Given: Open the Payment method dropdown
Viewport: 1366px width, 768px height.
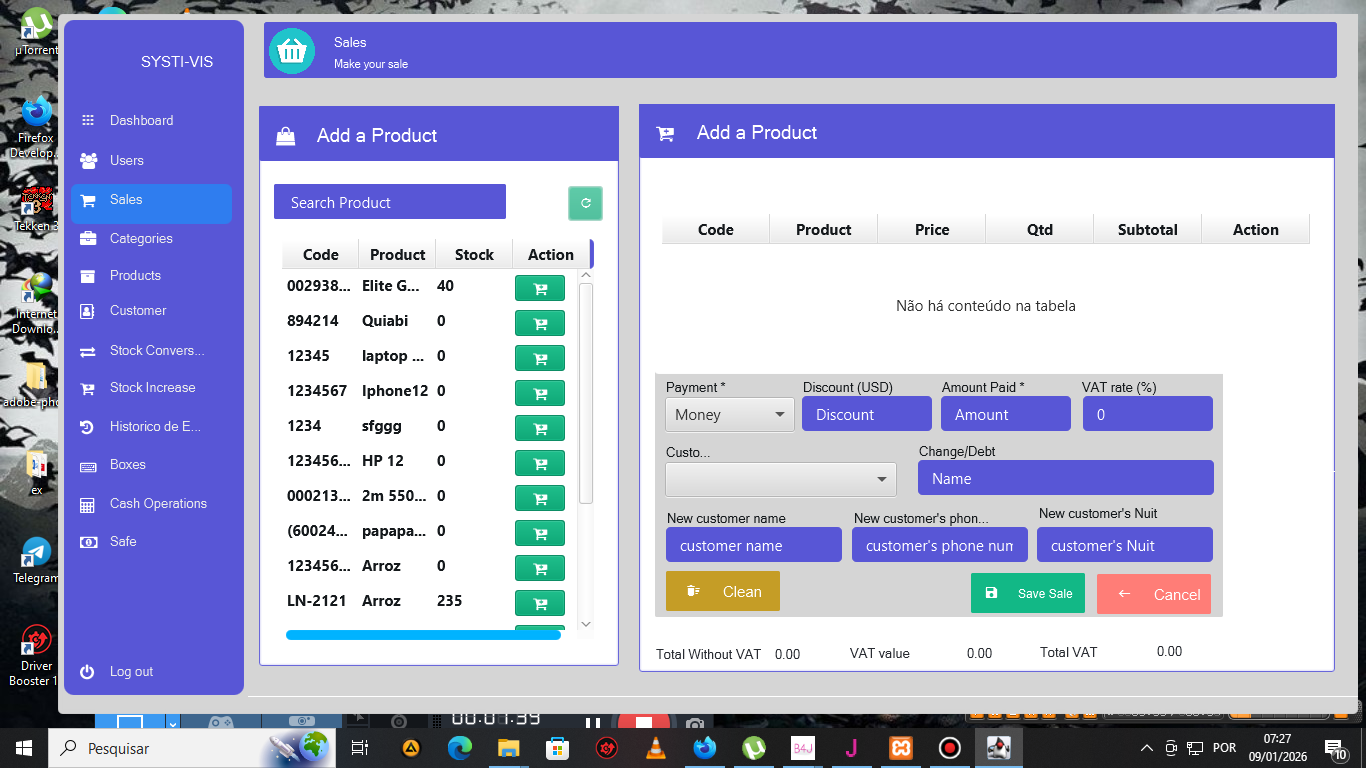Looking at the screenshot, I should point(729,414).
